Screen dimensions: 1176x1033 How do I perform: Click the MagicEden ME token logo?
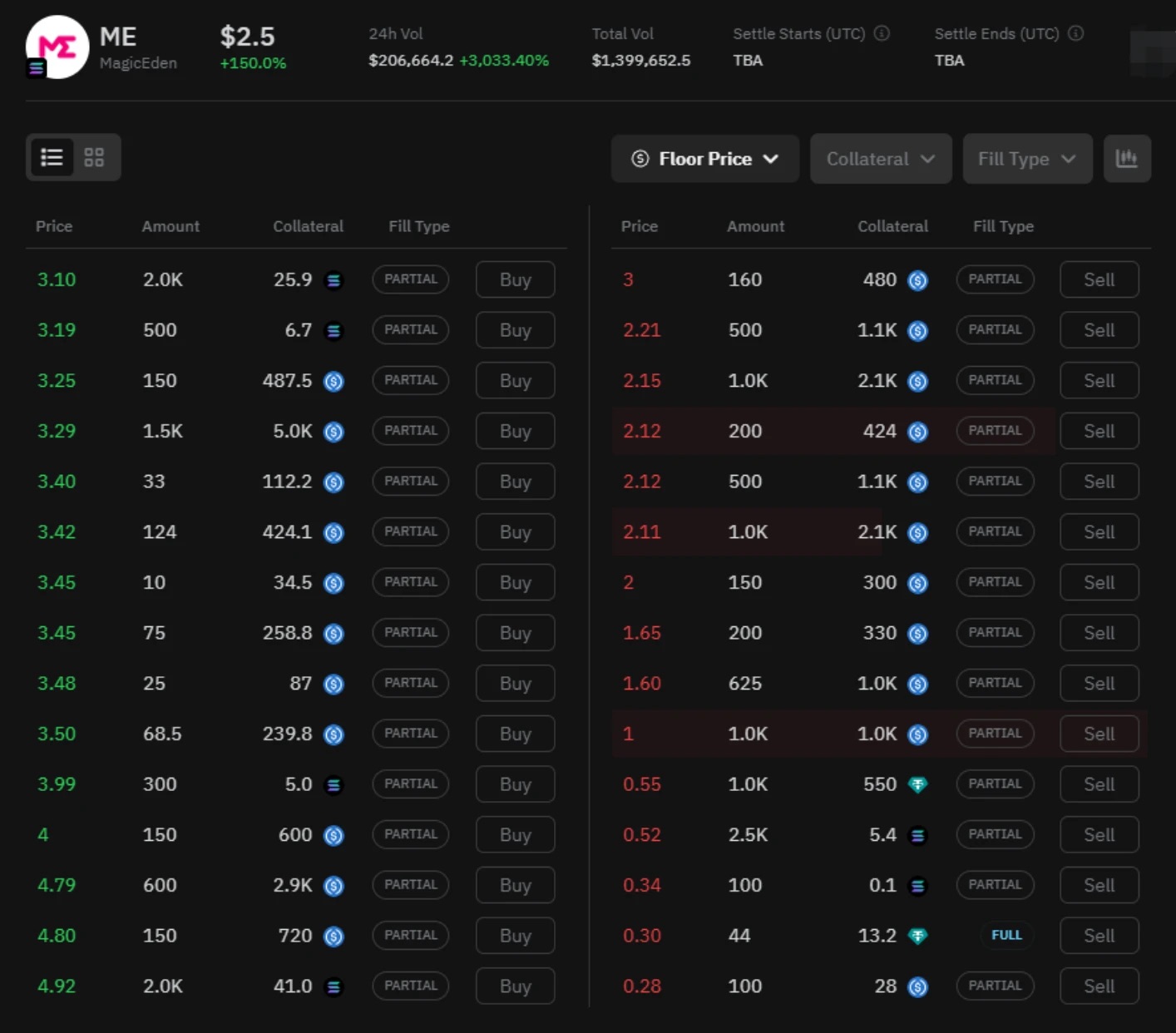(x=57, y=47)
